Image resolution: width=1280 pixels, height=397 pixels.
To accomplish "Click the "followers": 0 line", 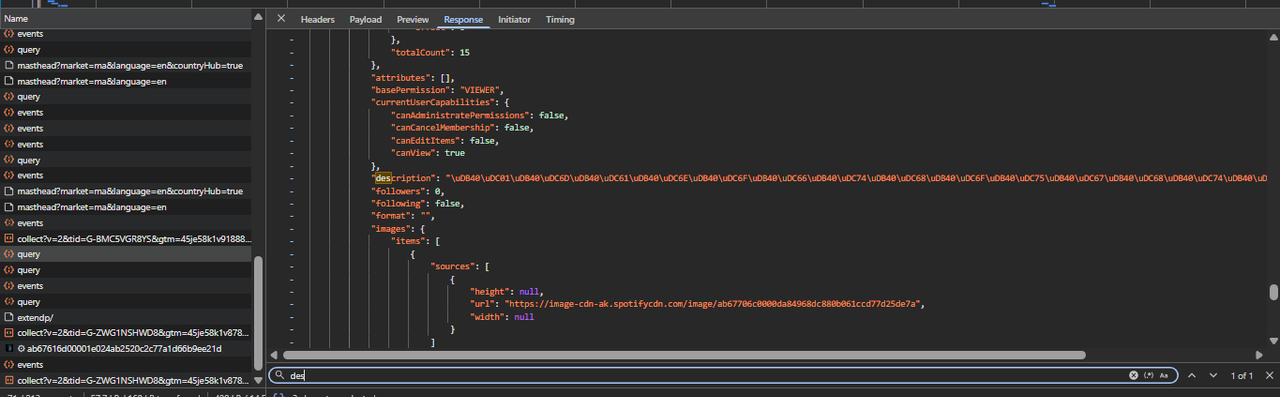I will click(x=407, y=190).
